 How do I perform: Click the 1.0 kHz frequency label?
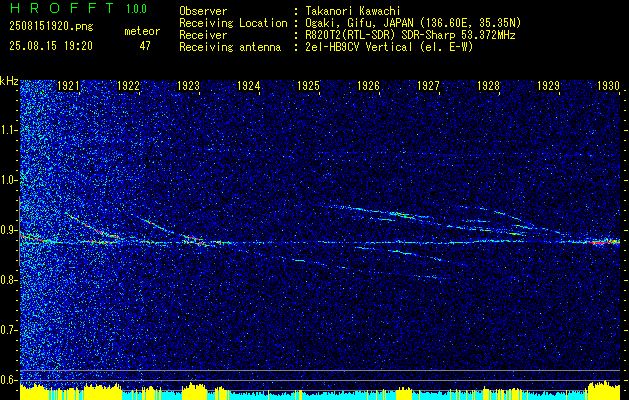point(9,180)
